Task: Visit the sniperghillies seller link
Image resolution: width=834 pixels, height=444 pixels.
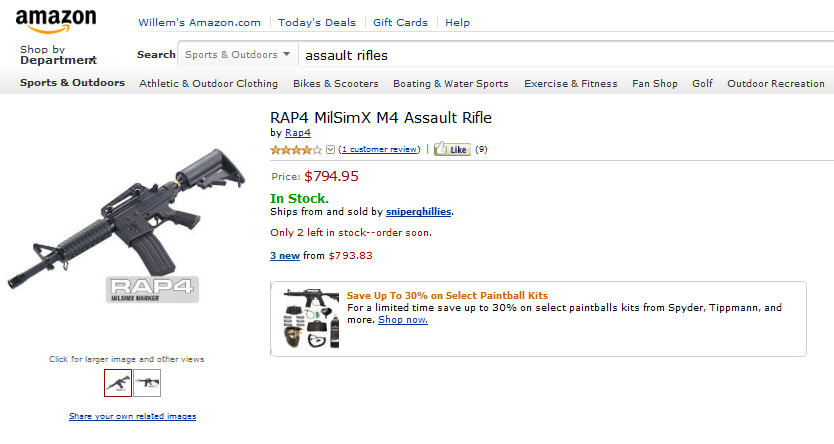Action: [419, 212]
